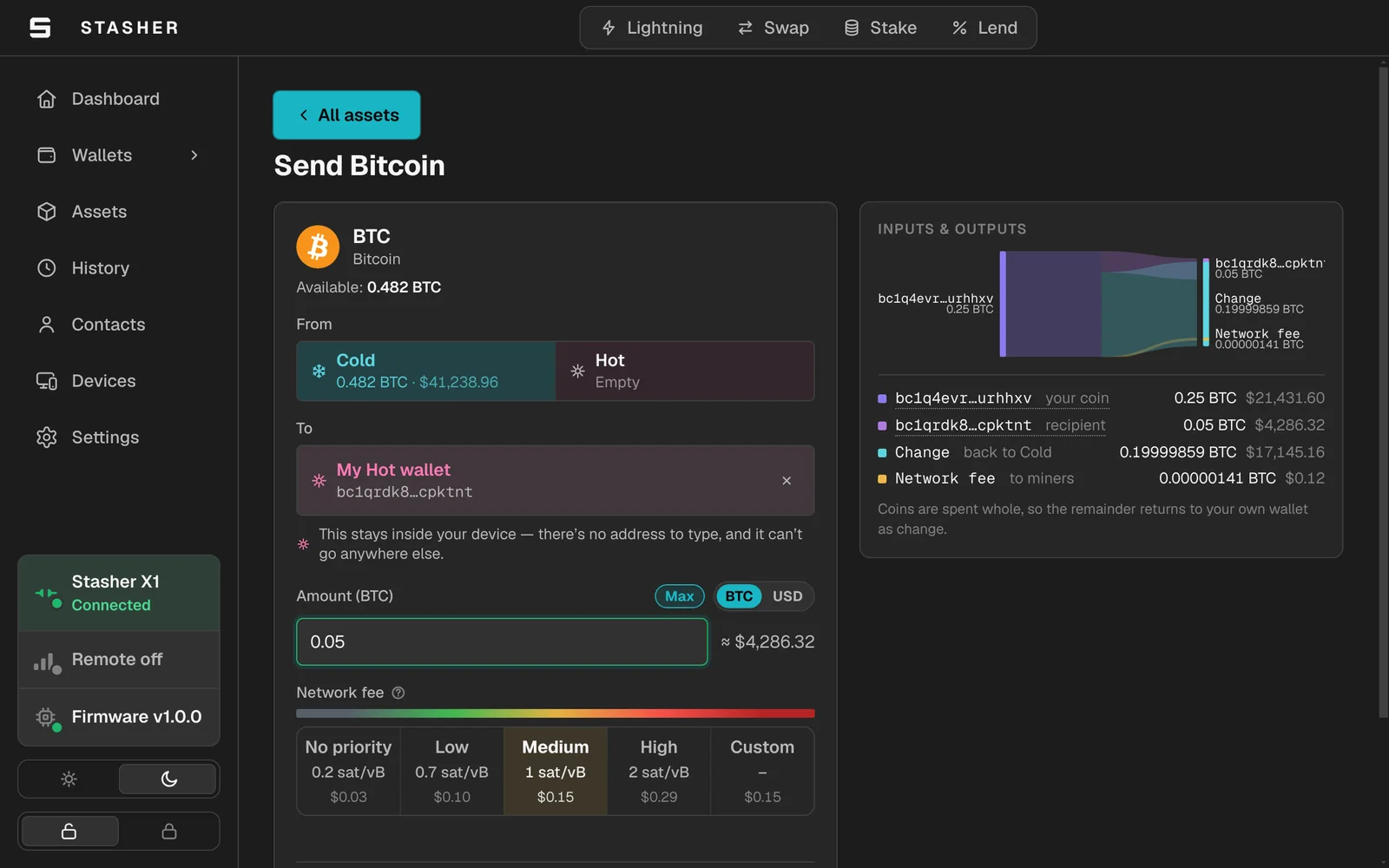Click bc1q4evr…urhhxv your coin row
The height and width of the screenshot is (868, 1389).
click(1101, 398)
